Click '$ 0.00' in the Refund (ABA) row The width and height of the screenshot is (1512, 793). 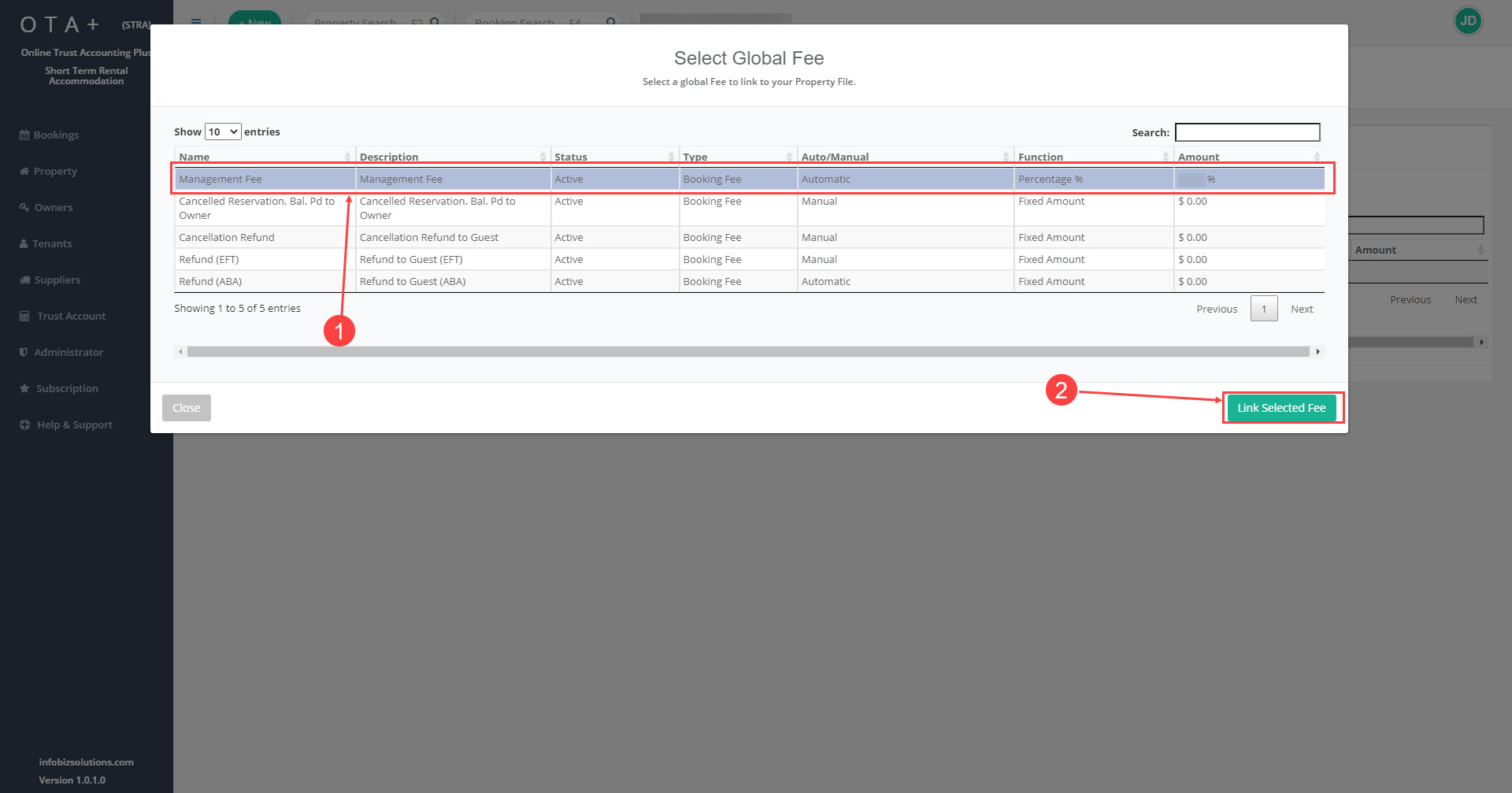click(x=1192, y=282)
